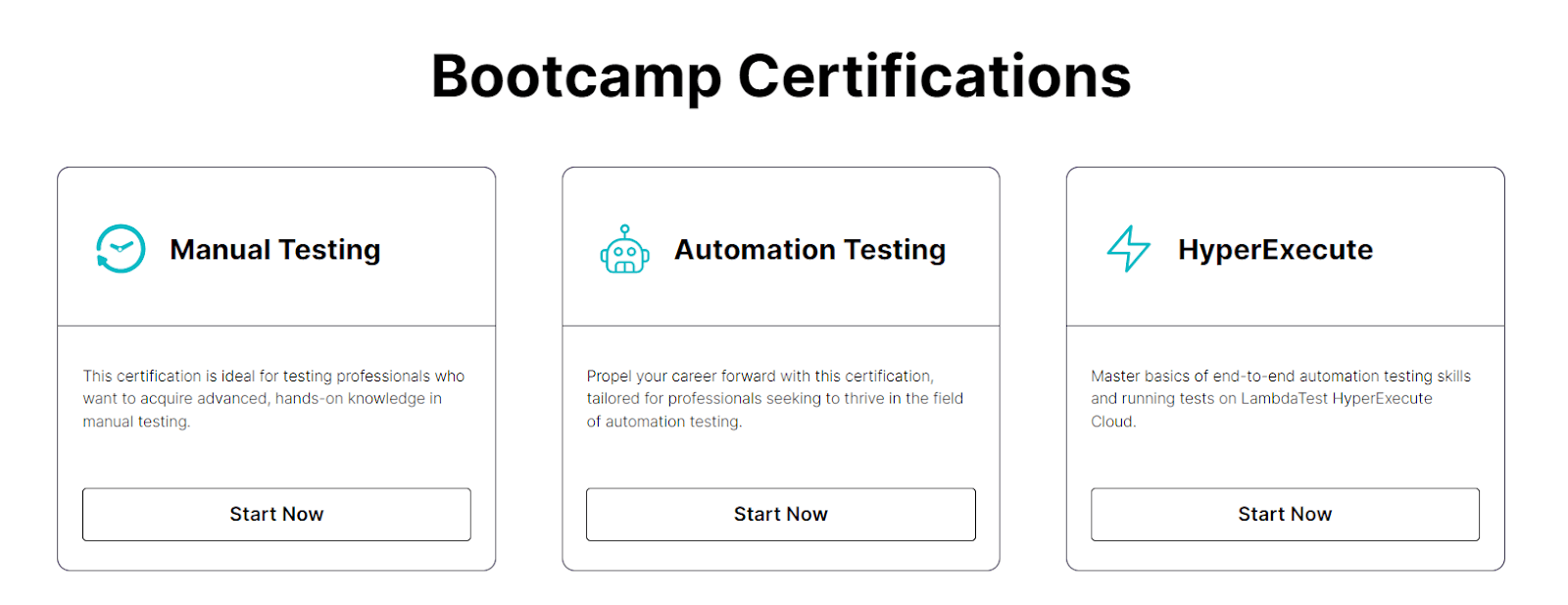Click the HyperExecute Cloud description text
This screenshot has height=605, width=1568.
tap(1281, 398)
